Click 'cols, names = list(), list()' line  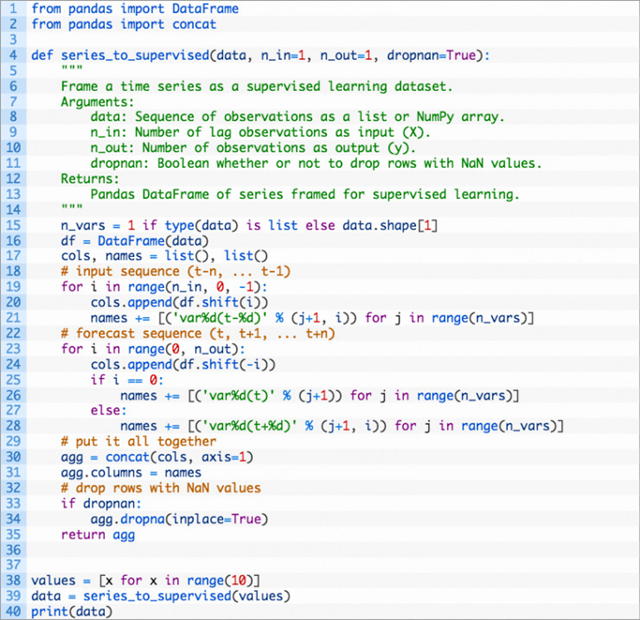164,256
